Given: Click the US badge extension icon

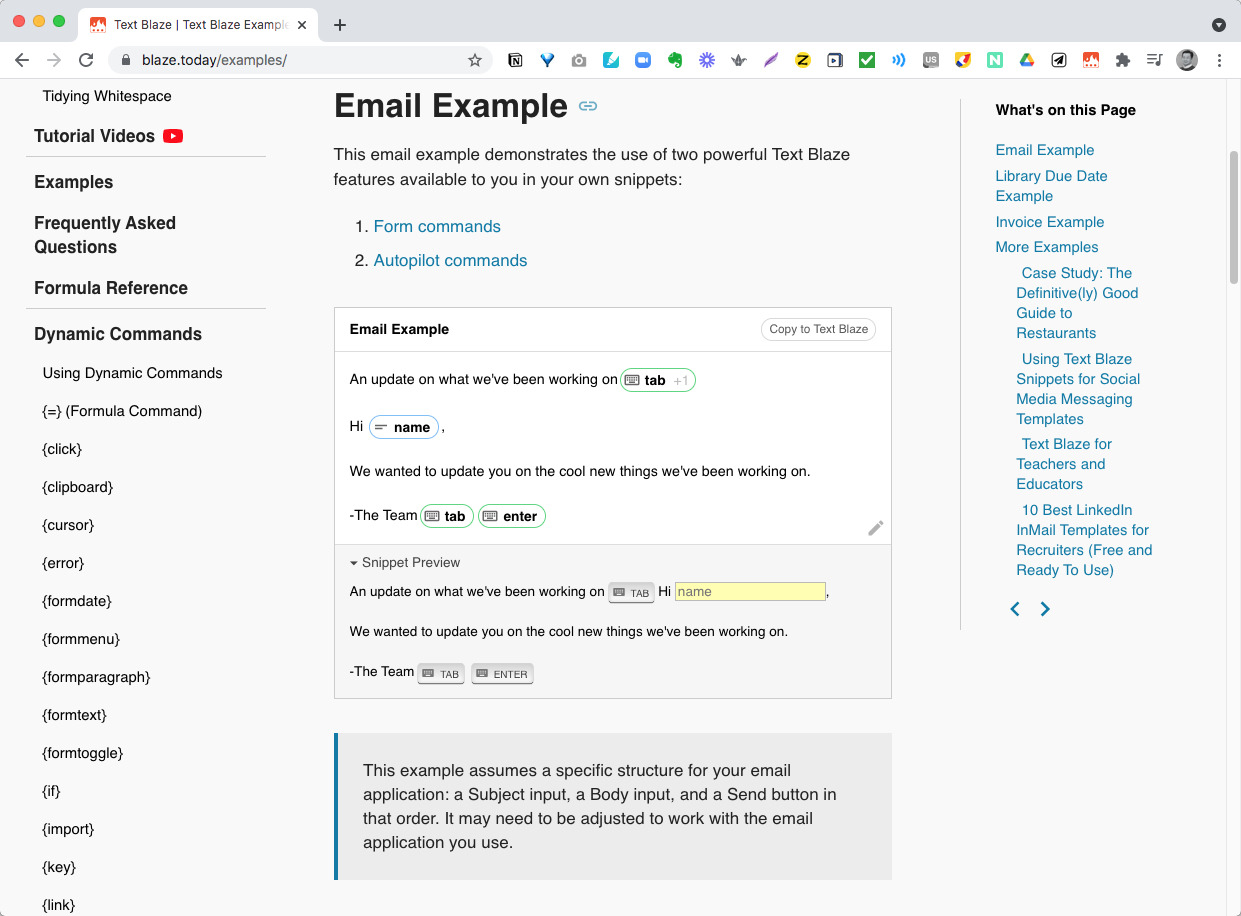Looking at the screenshot, I should point(931,60).
